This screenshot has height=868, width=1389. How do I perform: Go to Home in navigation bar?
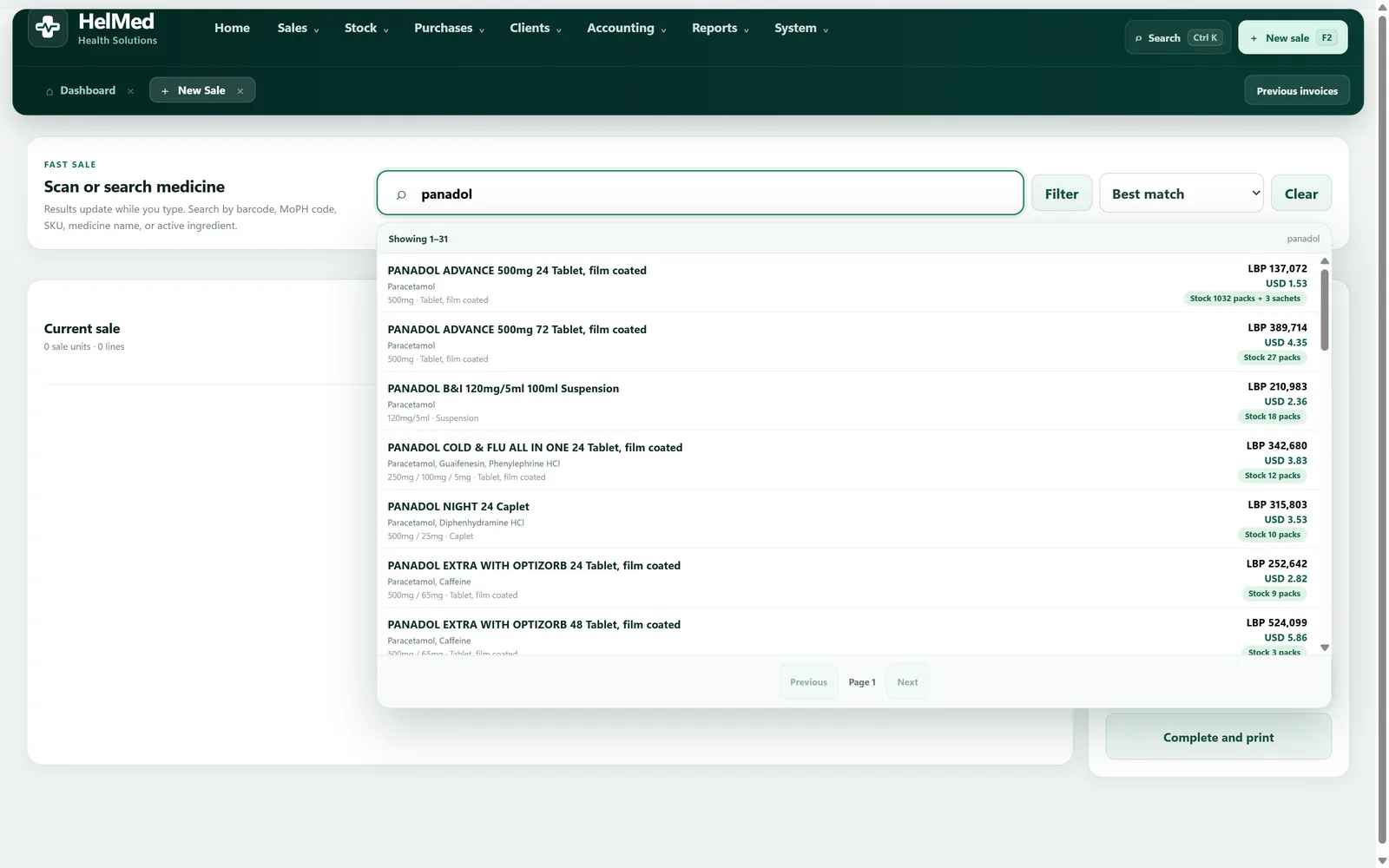[232, 29]
